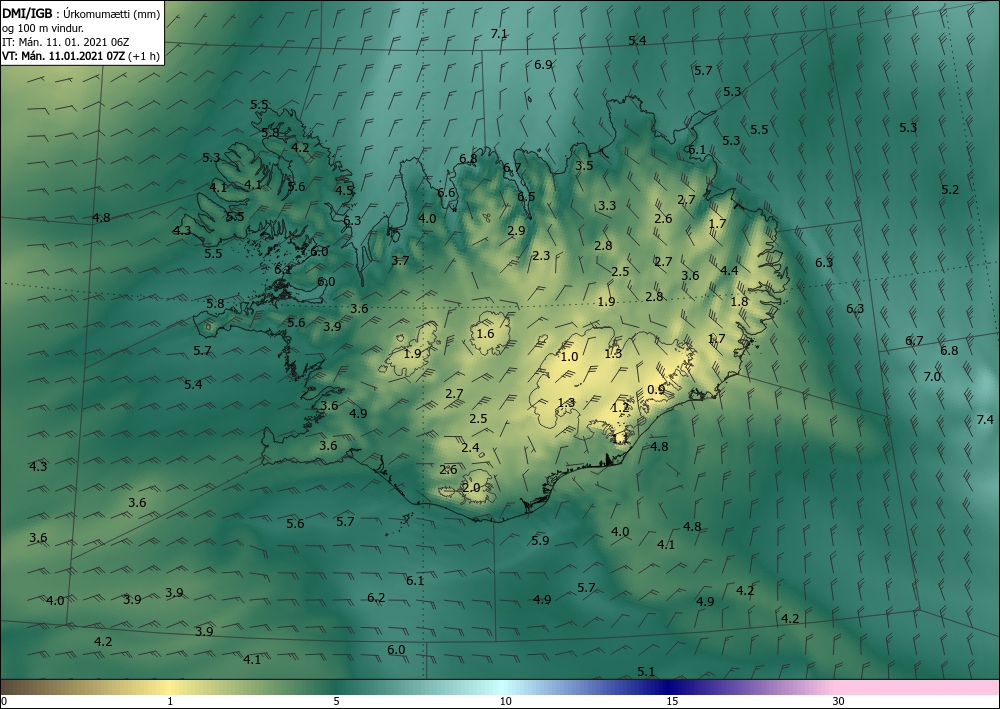Click the pale cyan part of the color scale above label 10
Image resolution: width=1000 pixels, height=709 pixels.
(x=505, y=687)
